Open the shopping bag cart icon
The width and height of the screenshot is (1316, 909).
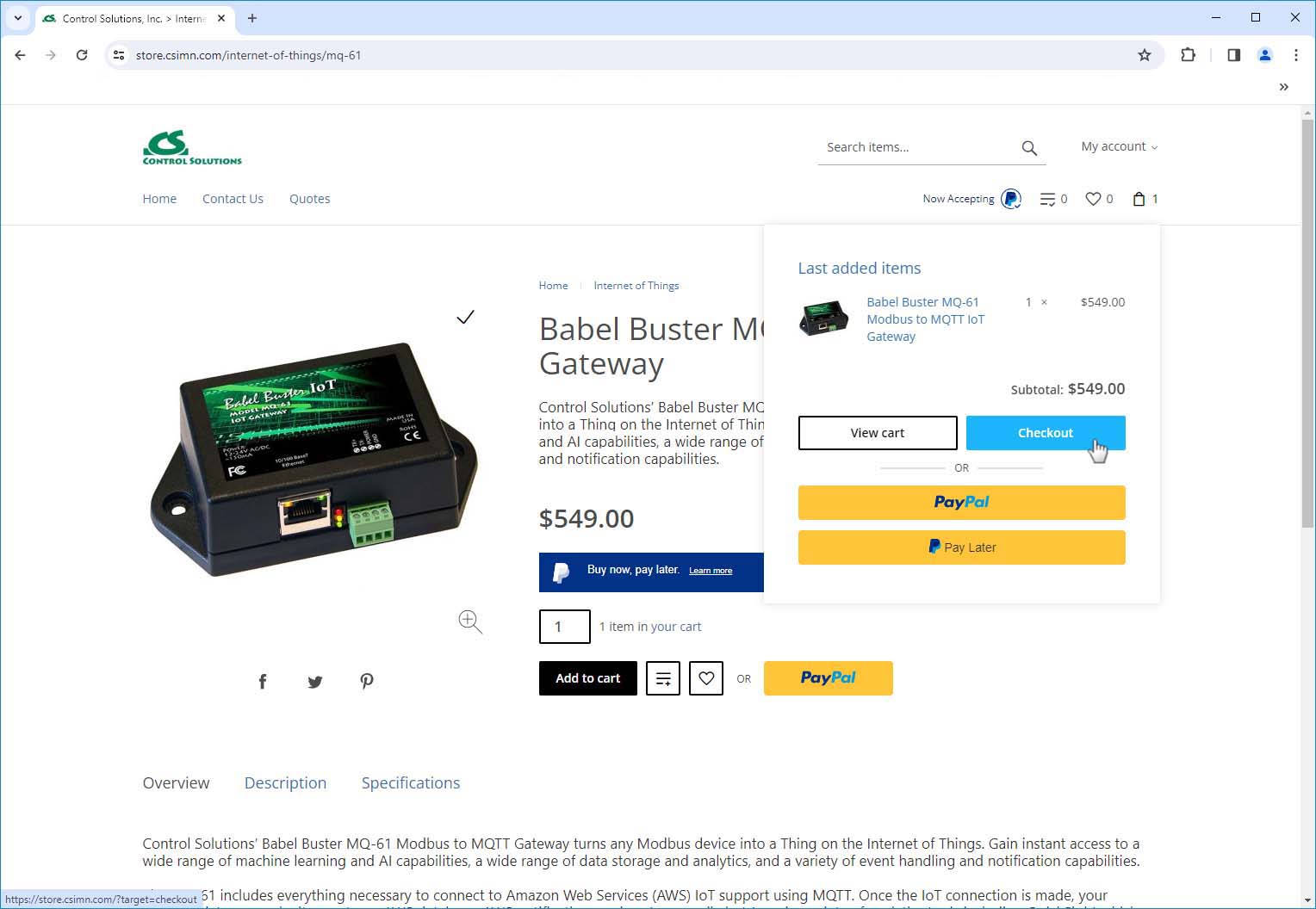[1139, 199]
